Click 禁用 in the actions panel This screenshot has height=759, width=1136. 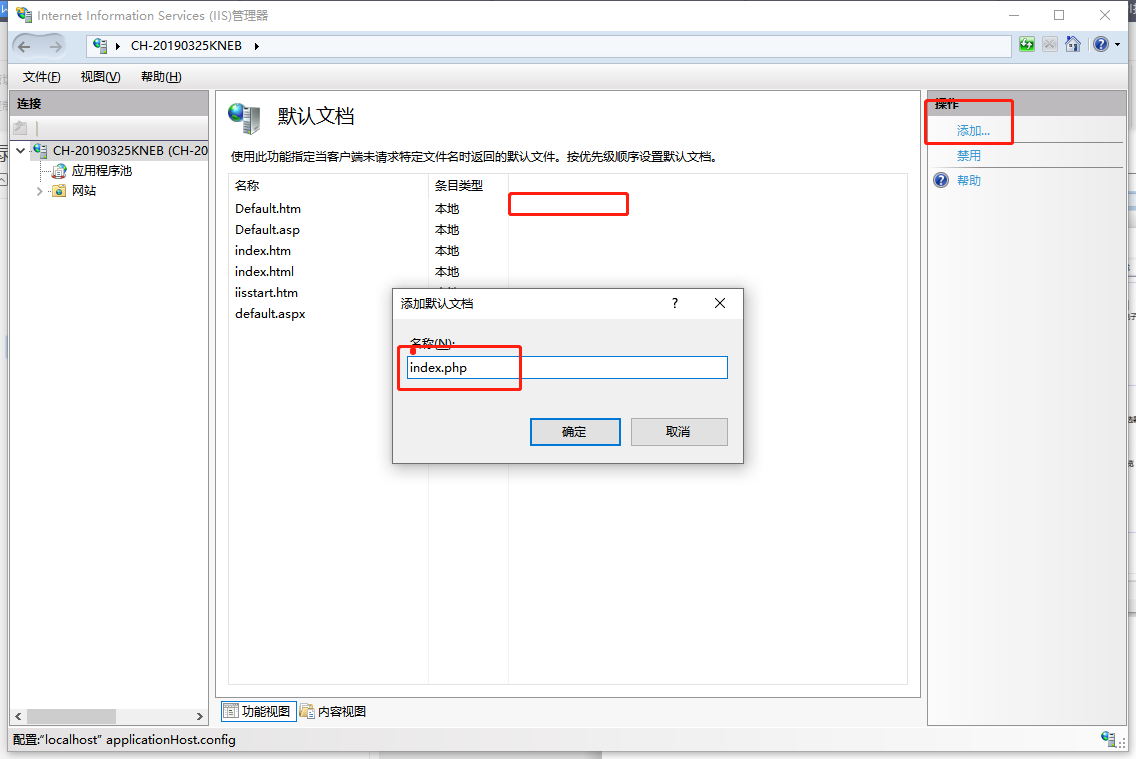(968, 155)
